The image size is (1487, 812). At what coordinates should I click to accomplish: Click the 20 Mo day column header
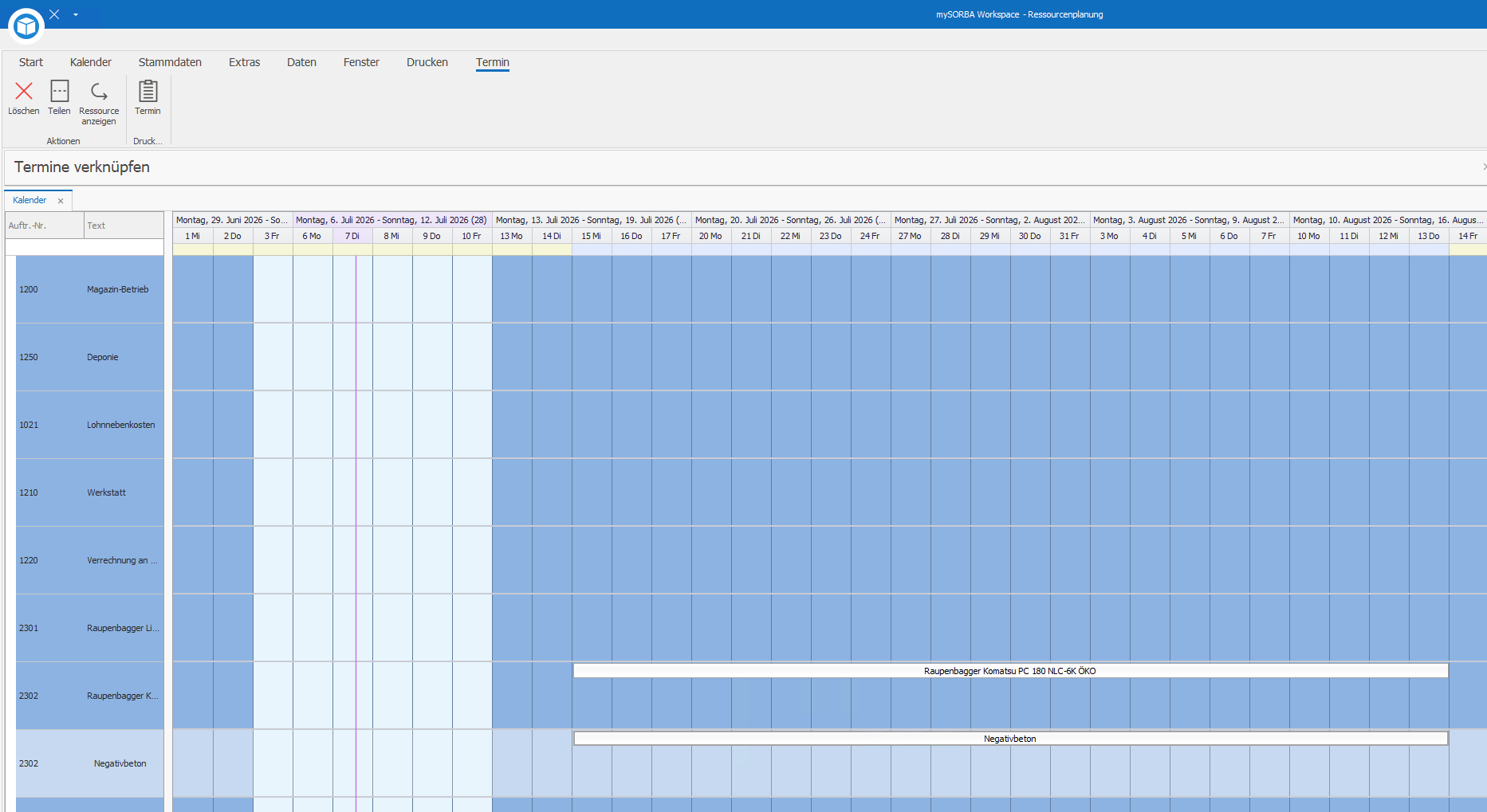[x=711, y=236]
